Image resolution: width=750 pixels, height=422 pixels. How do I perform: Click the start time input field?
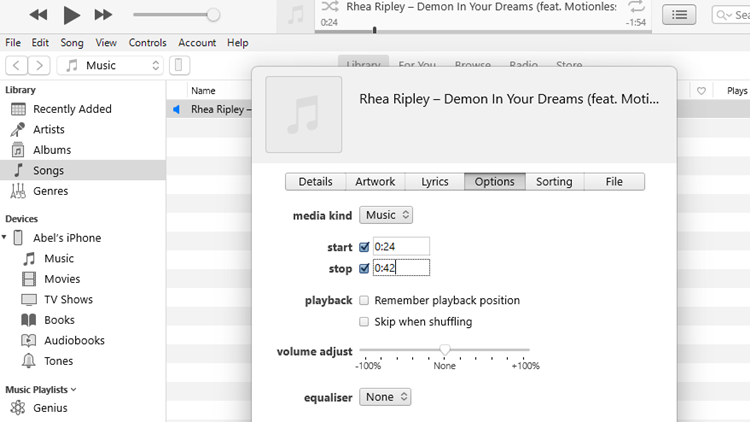point(401,246)
